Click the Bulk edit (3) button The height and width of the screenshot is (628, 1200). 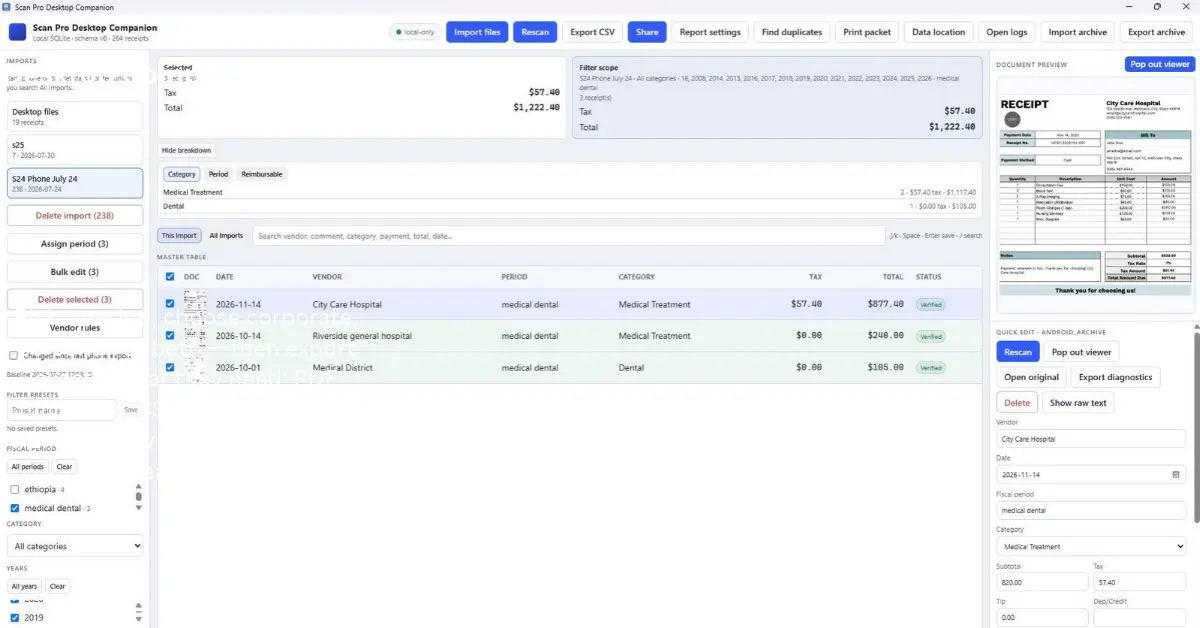[x=75, y=271]
